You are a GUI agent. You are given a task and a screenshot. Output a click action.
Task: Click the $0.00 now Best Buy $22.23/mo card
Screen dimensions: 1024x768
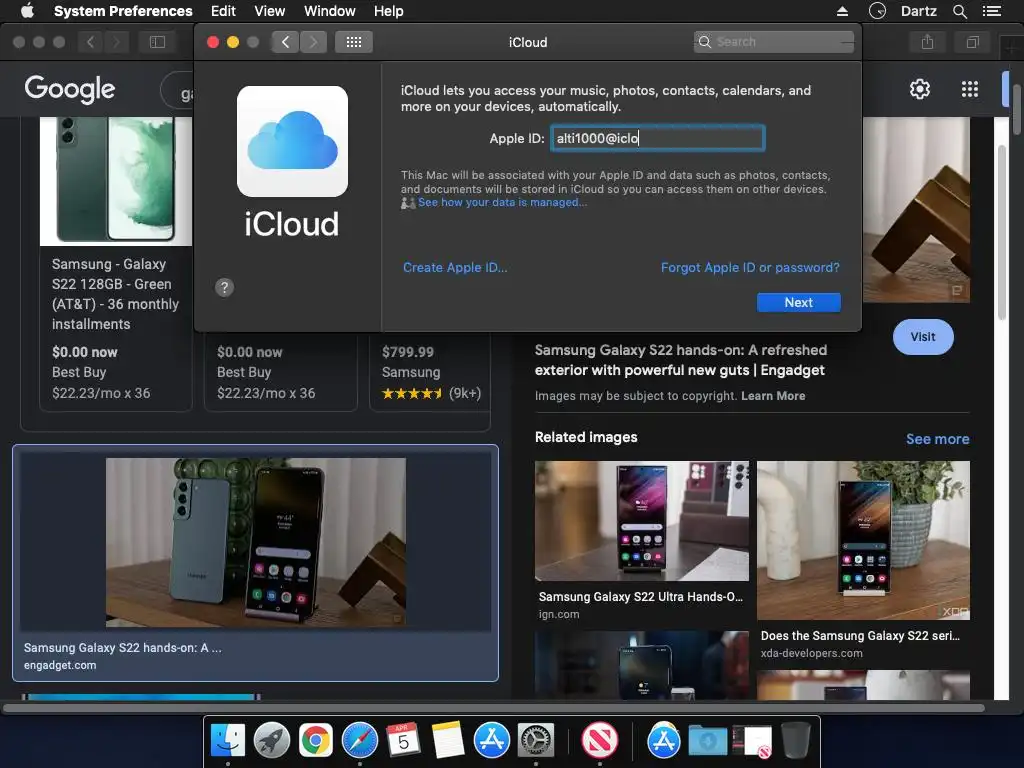pos(281,372)
